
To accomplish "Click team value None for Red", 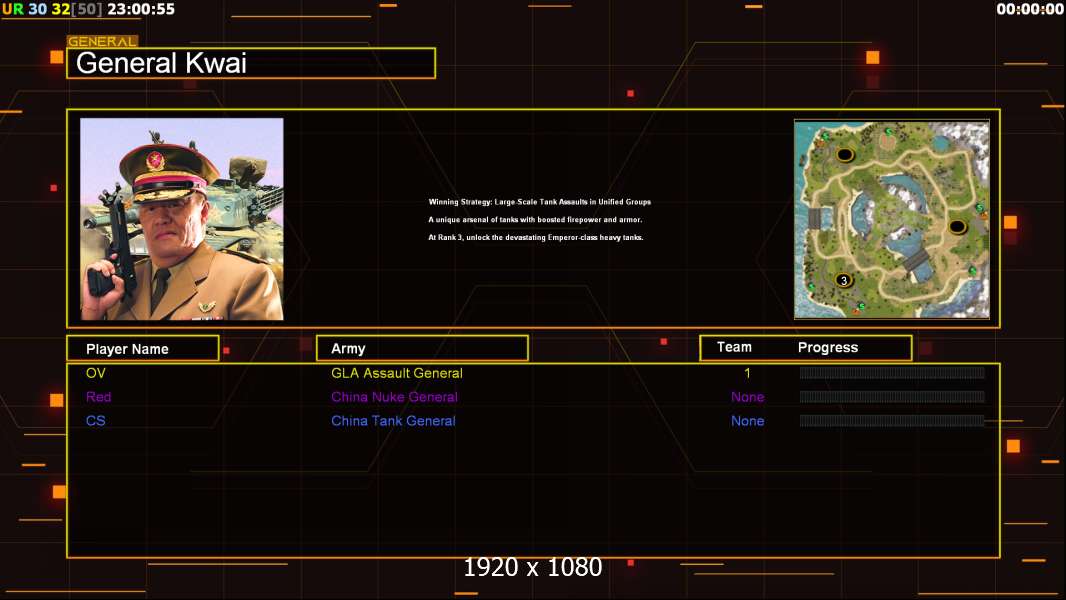I will pos(747,397).
